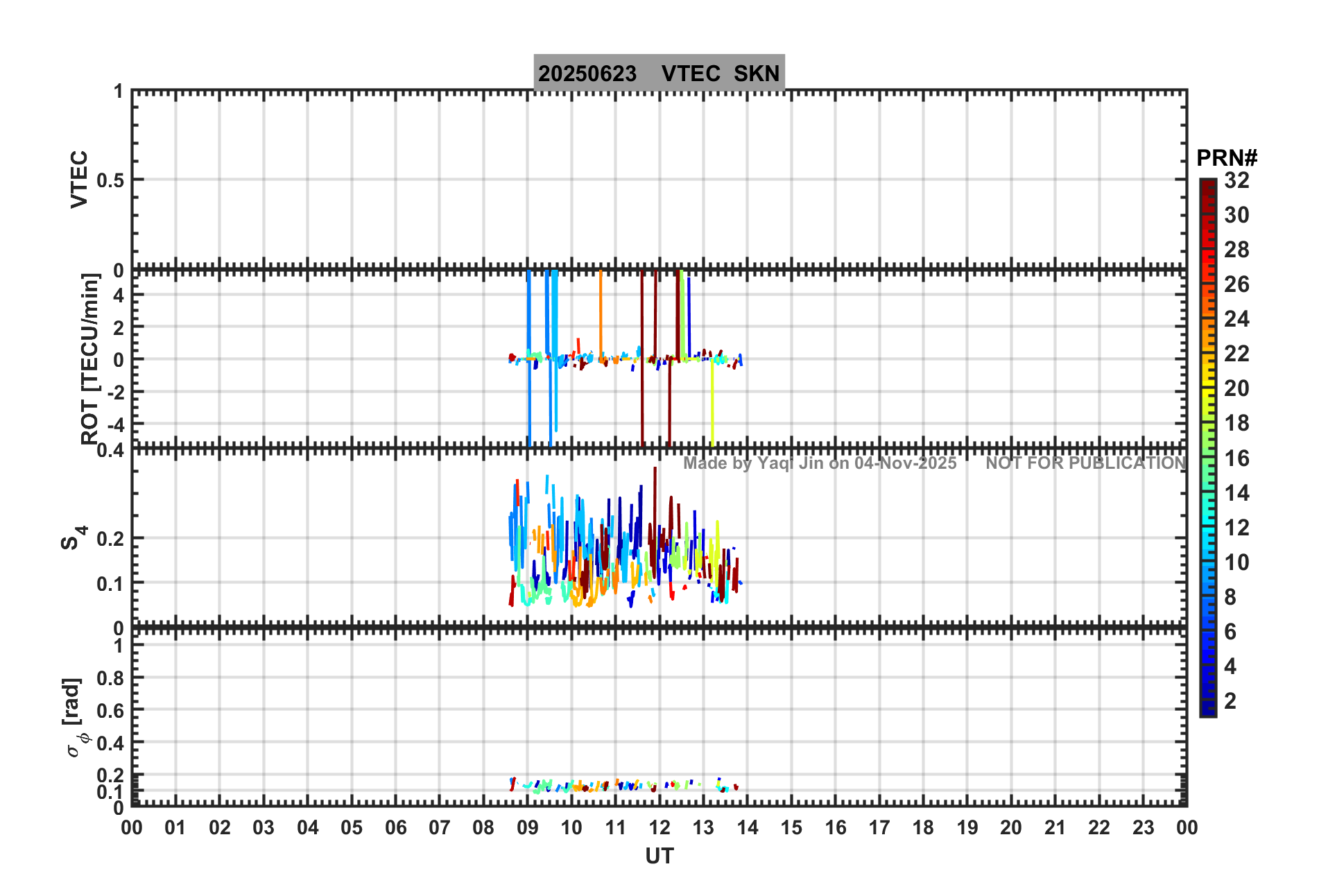1319x896 pixels.
Task: Click the "05" UT hour tick label
Action: tap(352, 827)
